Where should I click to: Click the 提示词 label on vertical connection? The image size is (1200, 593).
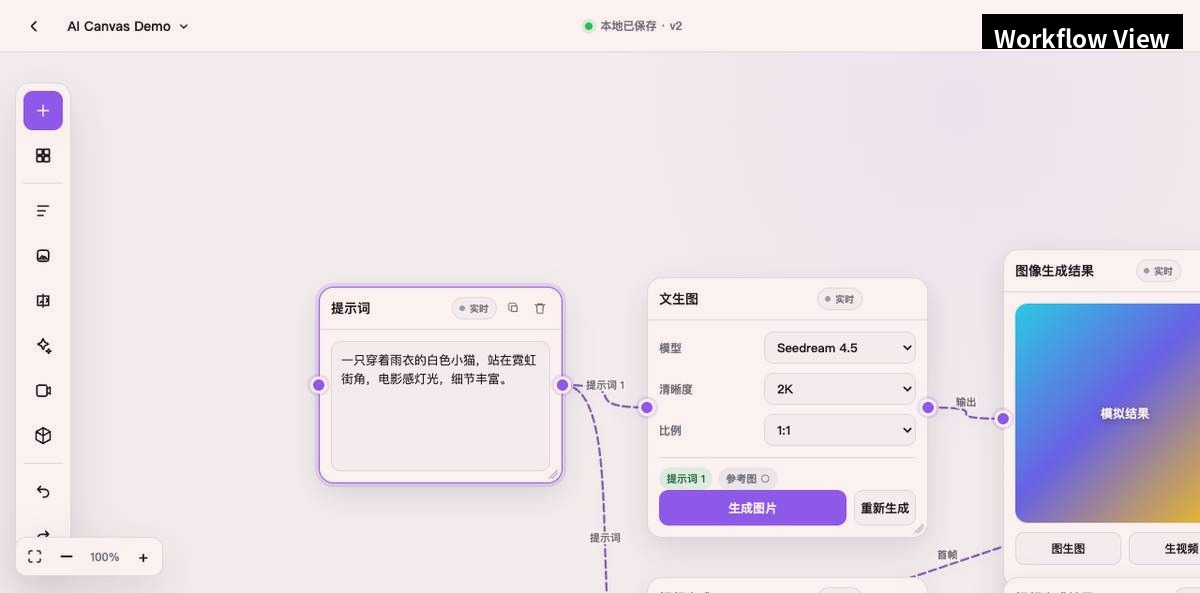pyautogui.click(x=605, y=537)
